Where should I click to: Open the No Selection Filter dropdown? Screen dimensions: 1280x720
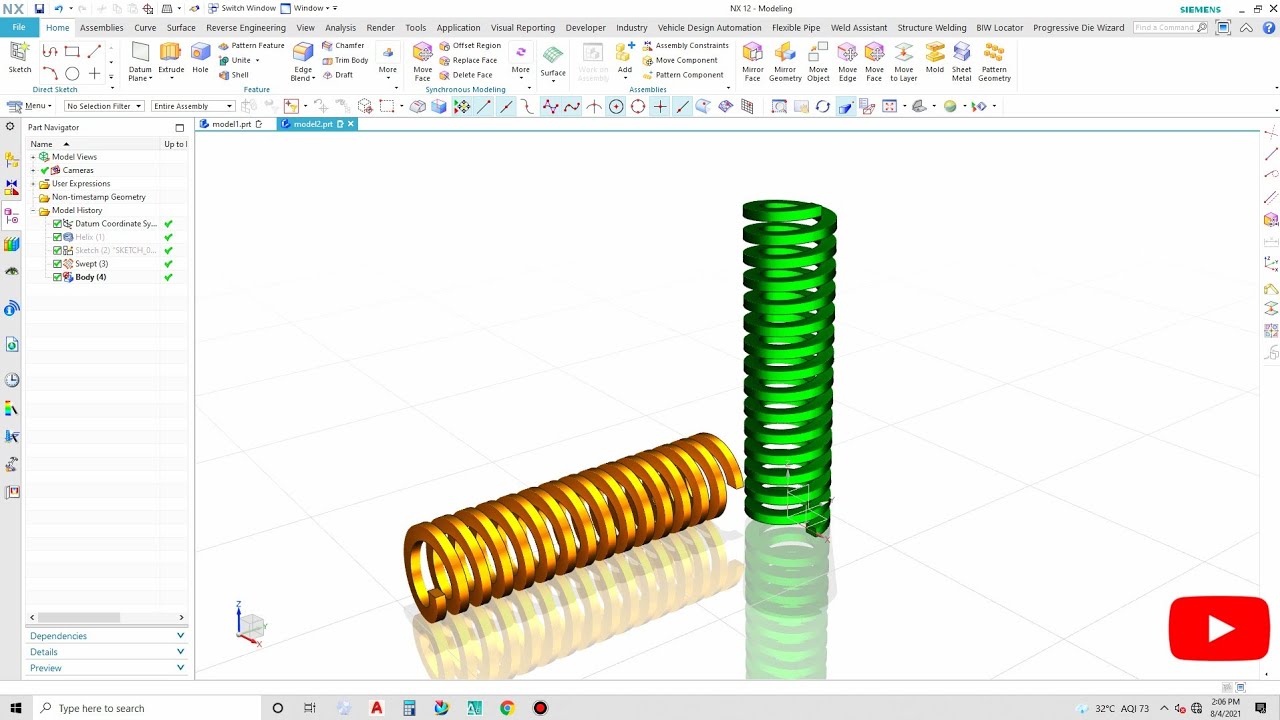point(104,106)
